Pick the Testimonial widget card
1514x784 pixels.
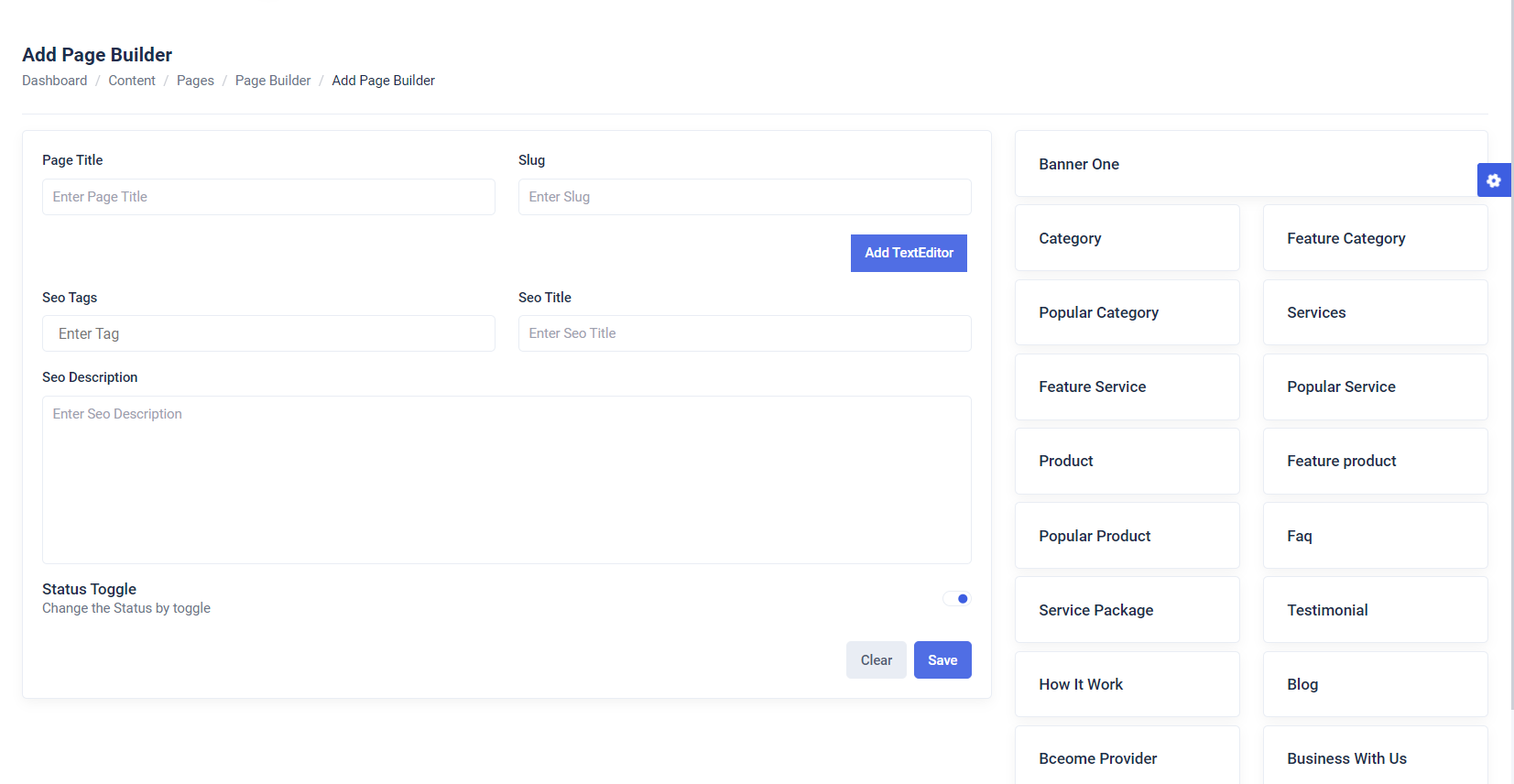click(1374, 610)
